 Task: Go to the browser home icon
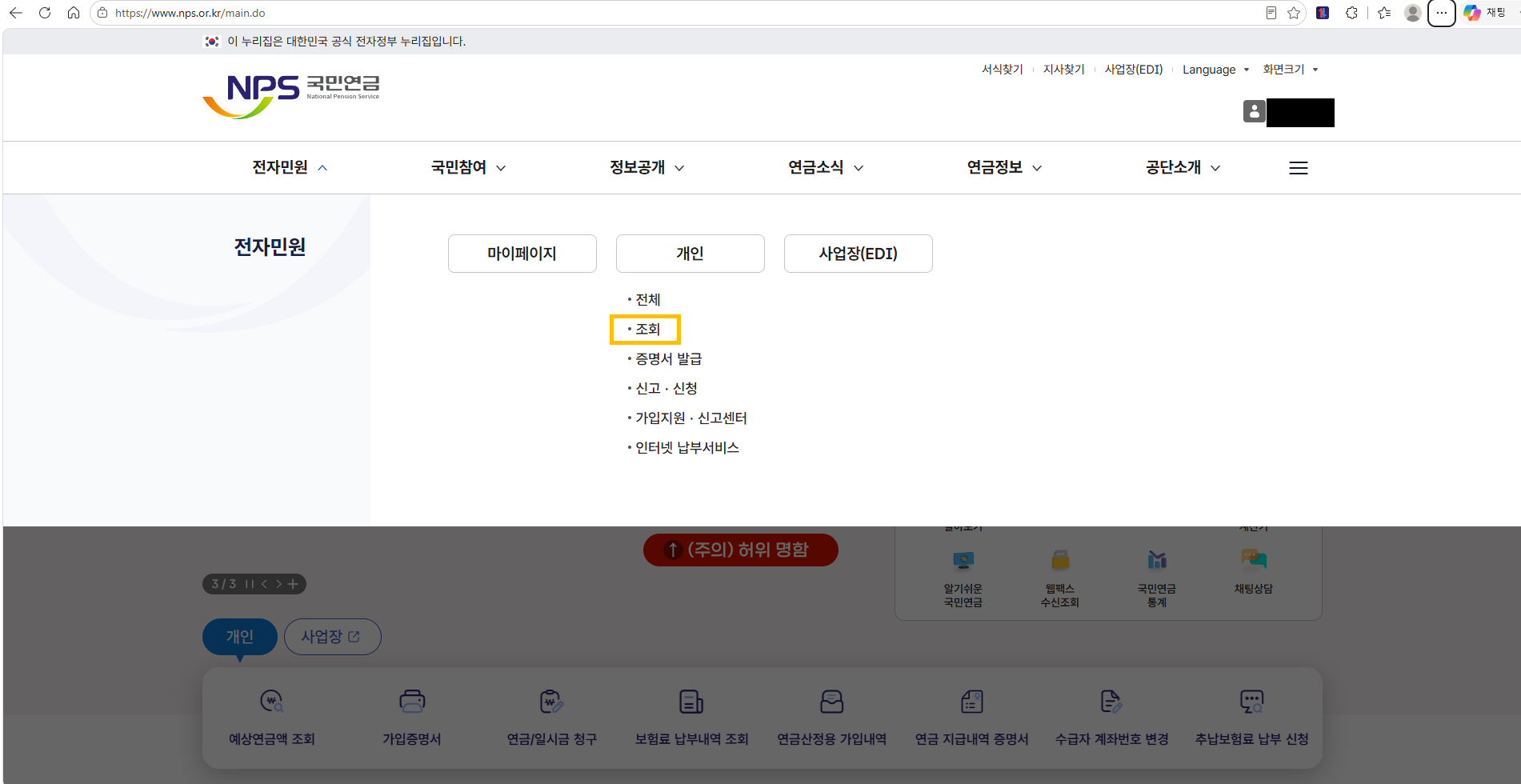[74, 13]
